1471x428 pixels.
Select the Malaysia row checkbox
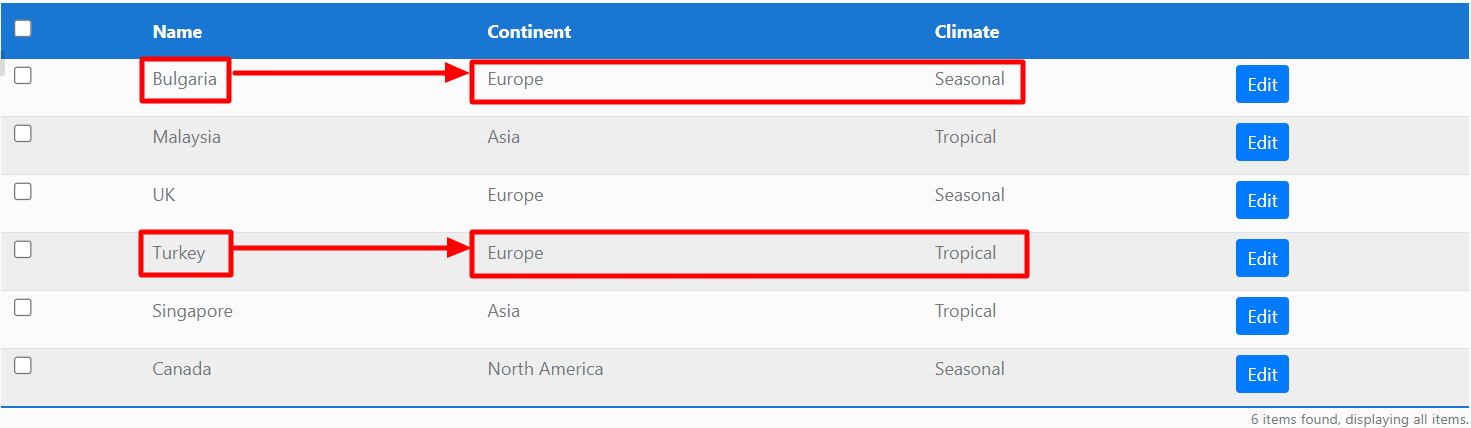(23, 134)
